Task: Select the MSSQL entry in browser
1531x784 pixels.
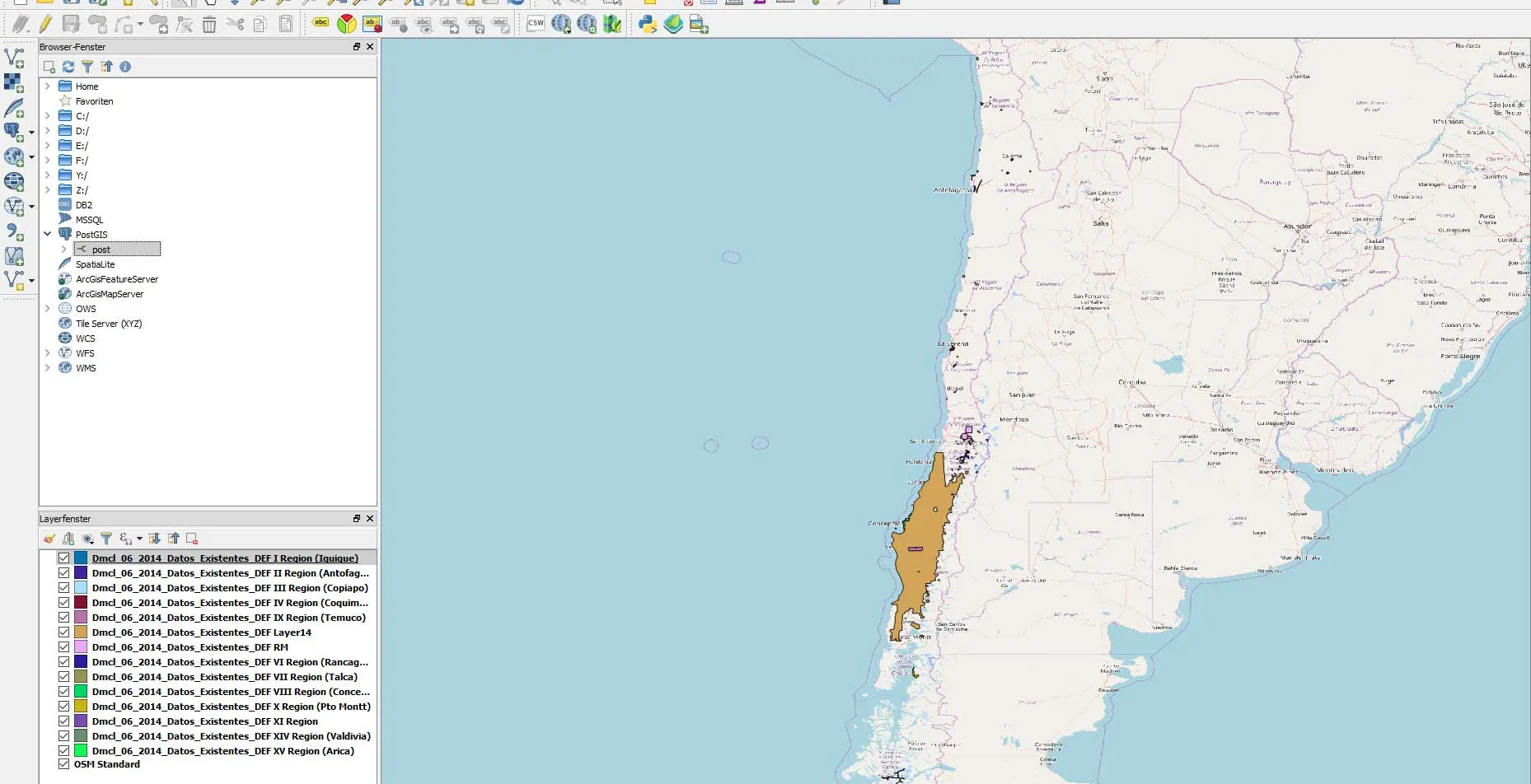Action: (x=90, y=220)
